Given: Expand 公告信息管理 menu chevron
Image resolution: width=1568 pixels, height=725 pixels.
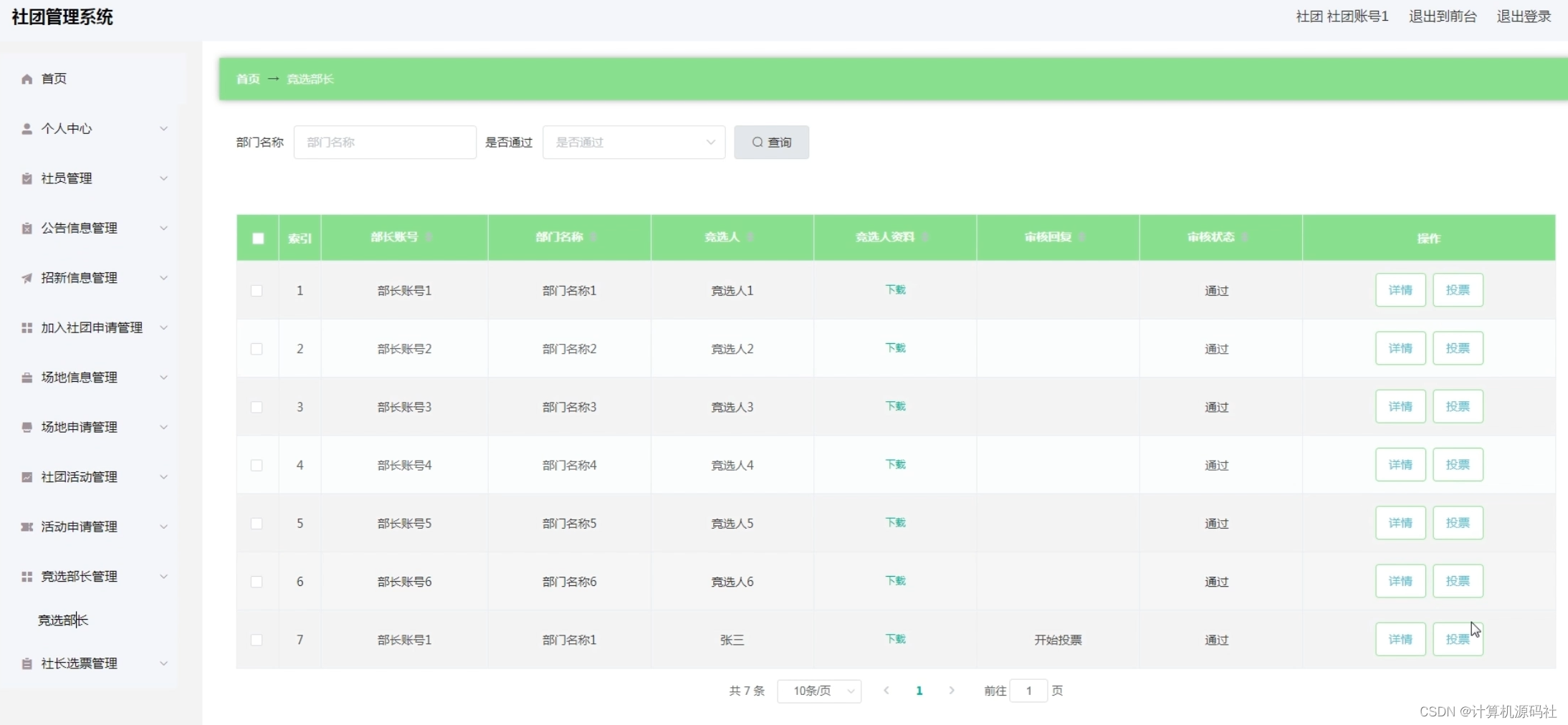Looking at the screenshot, I should tap(163, 229).
